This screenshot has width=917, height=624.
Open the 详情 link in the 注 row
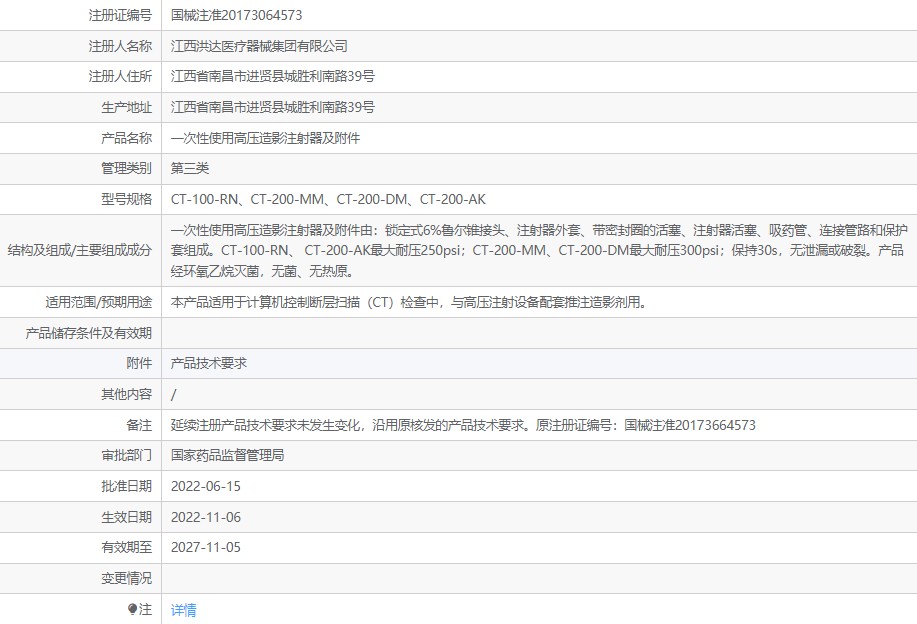click(184, 610)
